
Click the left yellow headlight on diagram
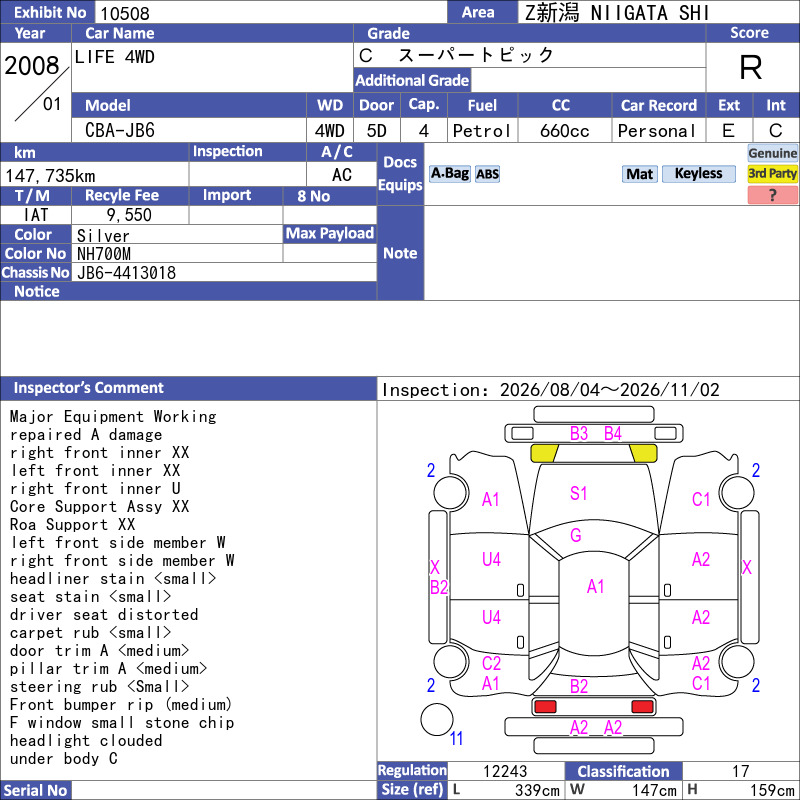(544, 453)
